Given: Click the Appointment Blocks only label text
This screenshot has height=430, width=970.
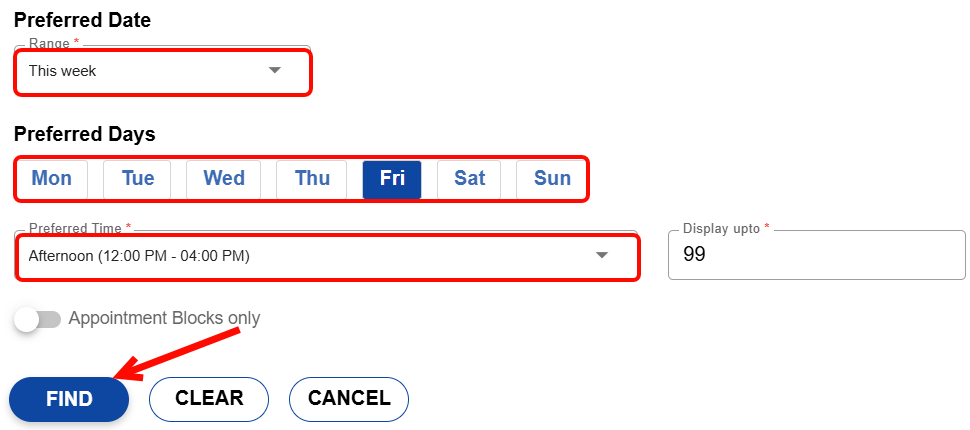Looking at the screenshot, I should 164,319.
